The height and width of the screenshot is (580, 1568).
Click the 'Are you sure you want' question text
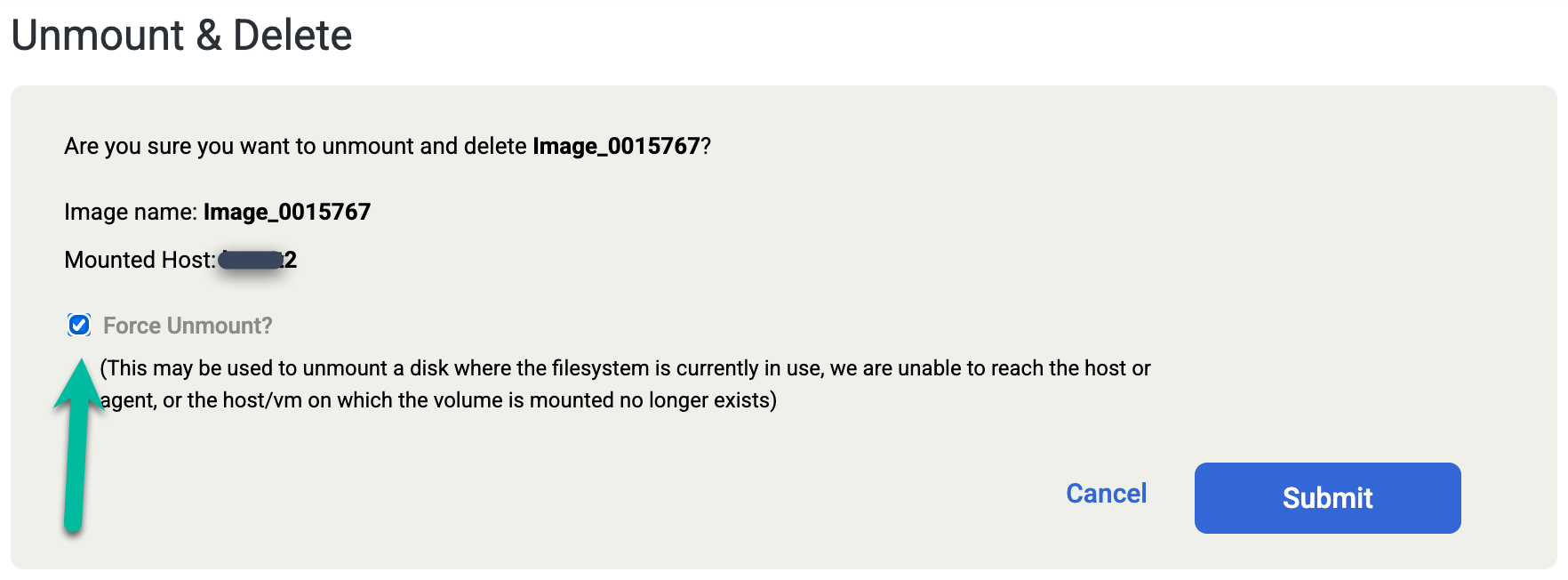point(295,146)
